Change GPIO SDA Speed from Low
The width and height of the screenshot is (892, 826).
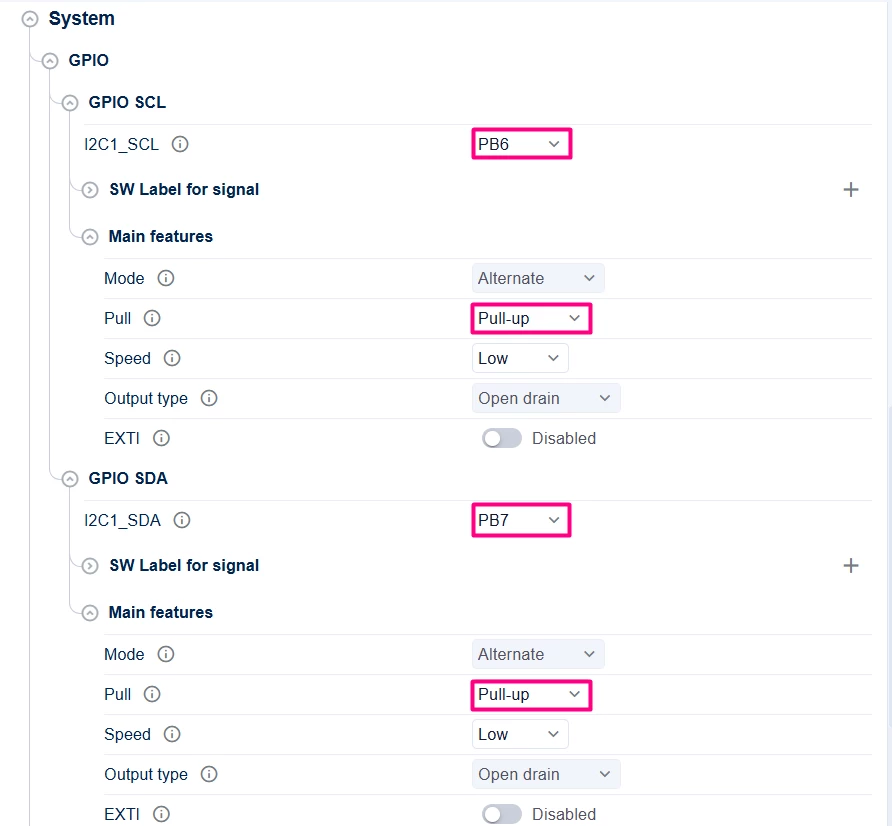520,734
